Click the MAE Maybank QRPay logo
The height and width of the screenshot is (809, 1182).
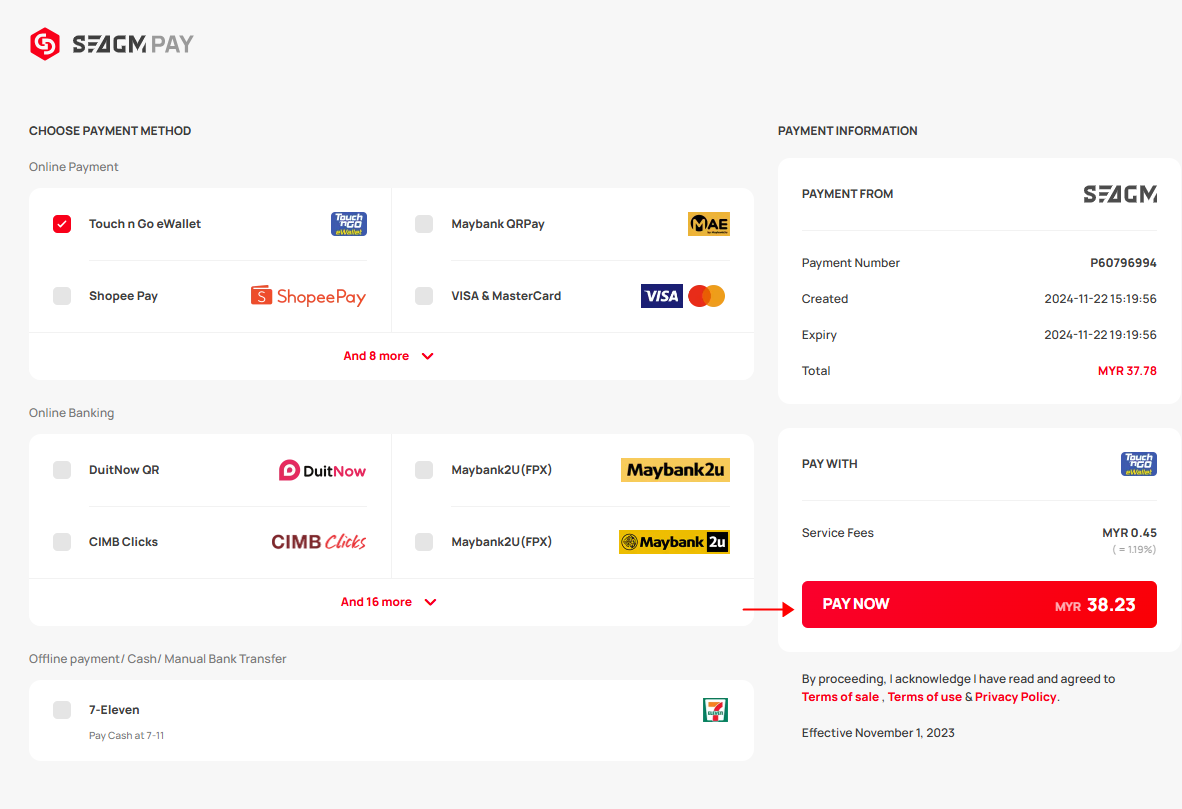point(709,224)
